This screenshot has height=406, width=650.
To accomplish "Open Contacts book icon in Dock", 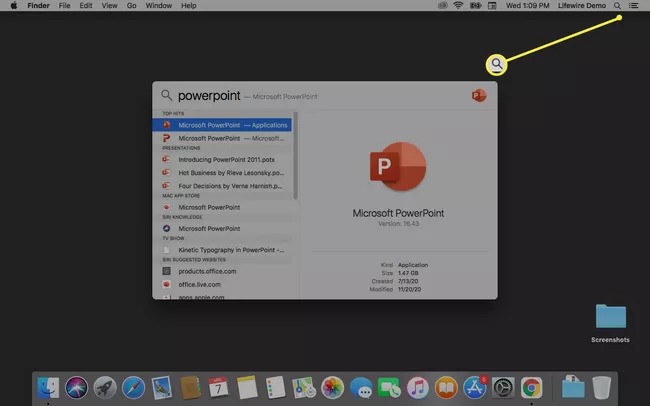I will (190, 388).
